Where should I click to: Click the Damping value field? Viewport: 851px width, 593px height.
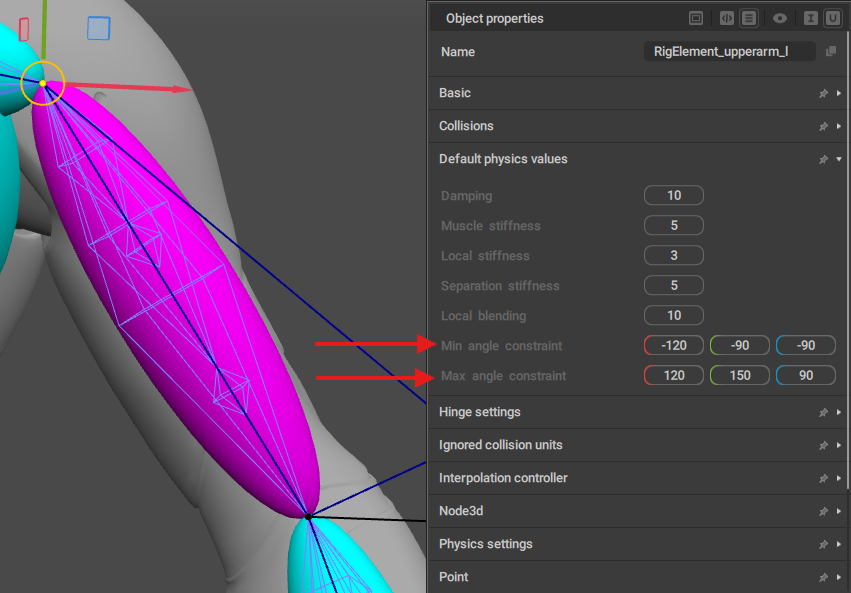point(673,196)
